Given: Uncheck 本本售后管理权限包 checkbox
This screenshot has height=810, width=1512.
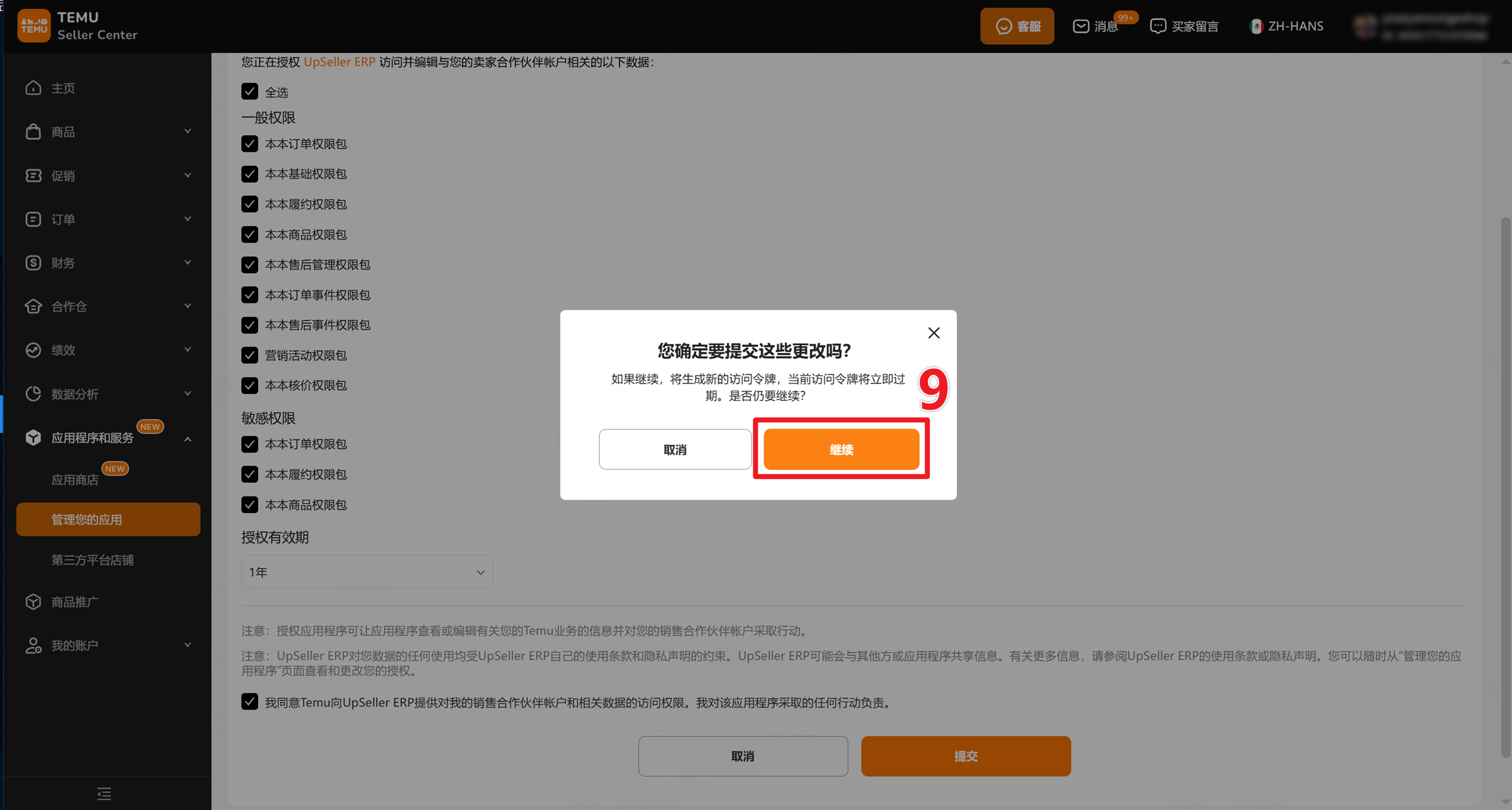Looking at the screenshot, I should pyautogui.click(x=249, y=264).
